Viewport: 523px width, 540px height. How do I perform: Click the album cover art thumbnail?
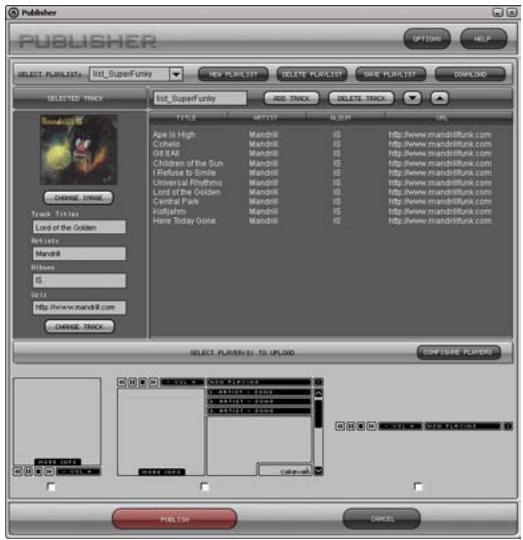tap(79, 150)
